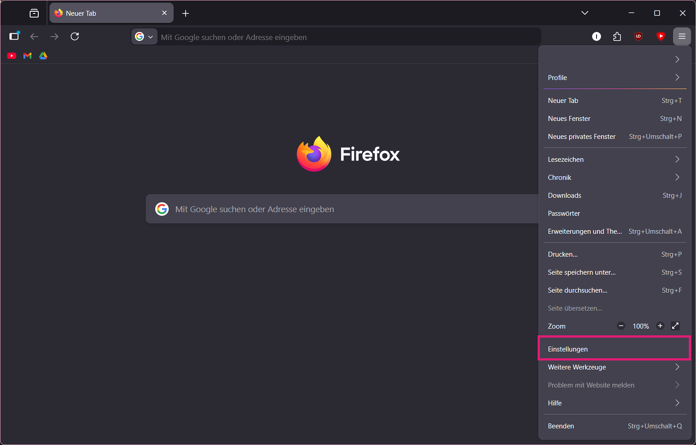The image size is (696, 445).
Task: Click the Extensions puzzle-piece toolbar icon
Action: [617, 37]
